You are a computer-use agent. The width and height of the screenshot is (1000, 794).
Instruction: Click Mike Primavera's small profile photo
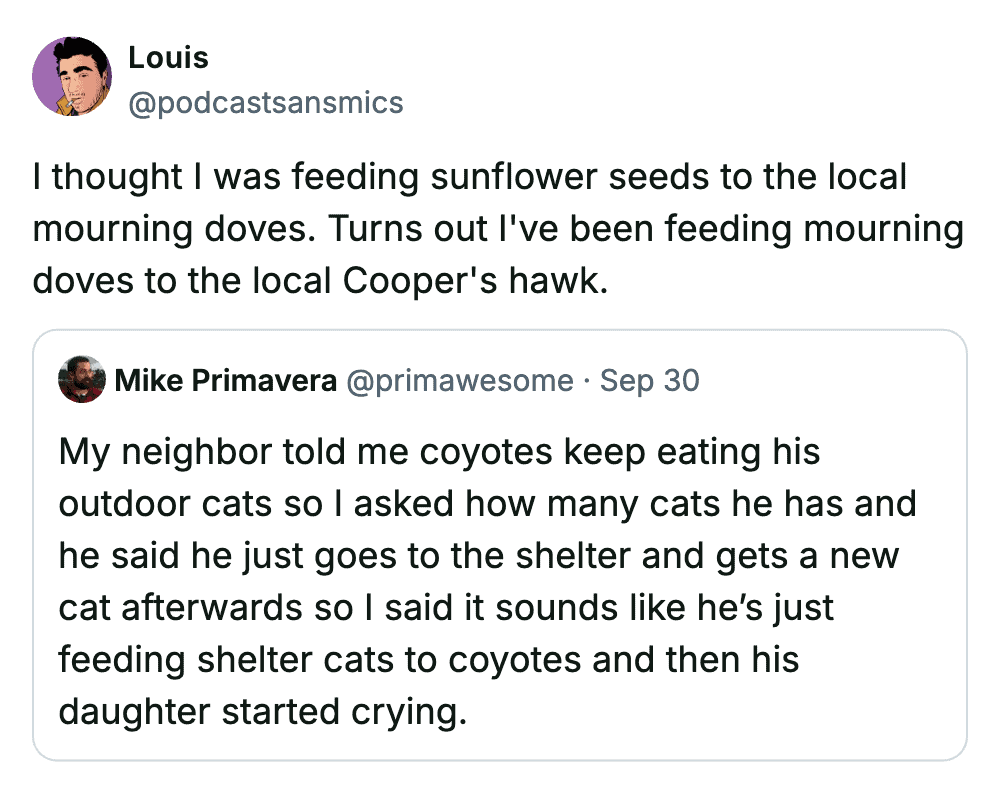pyautogui.click(x=82, y=380)
